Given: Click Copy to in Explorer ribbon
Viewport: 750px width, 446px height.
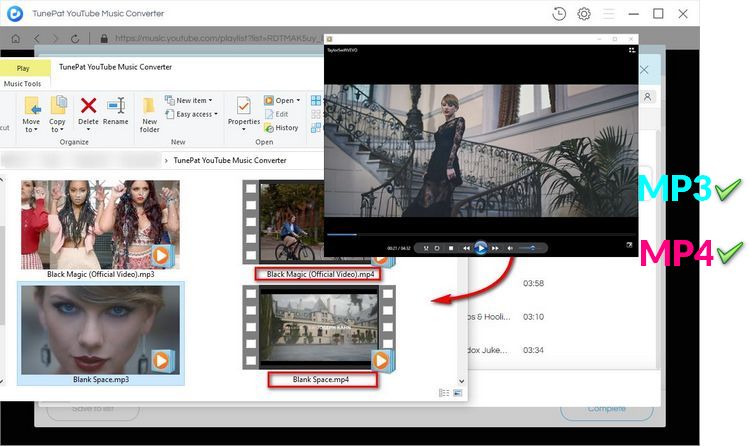Looking at the screenshot, I should click(57, 114).
